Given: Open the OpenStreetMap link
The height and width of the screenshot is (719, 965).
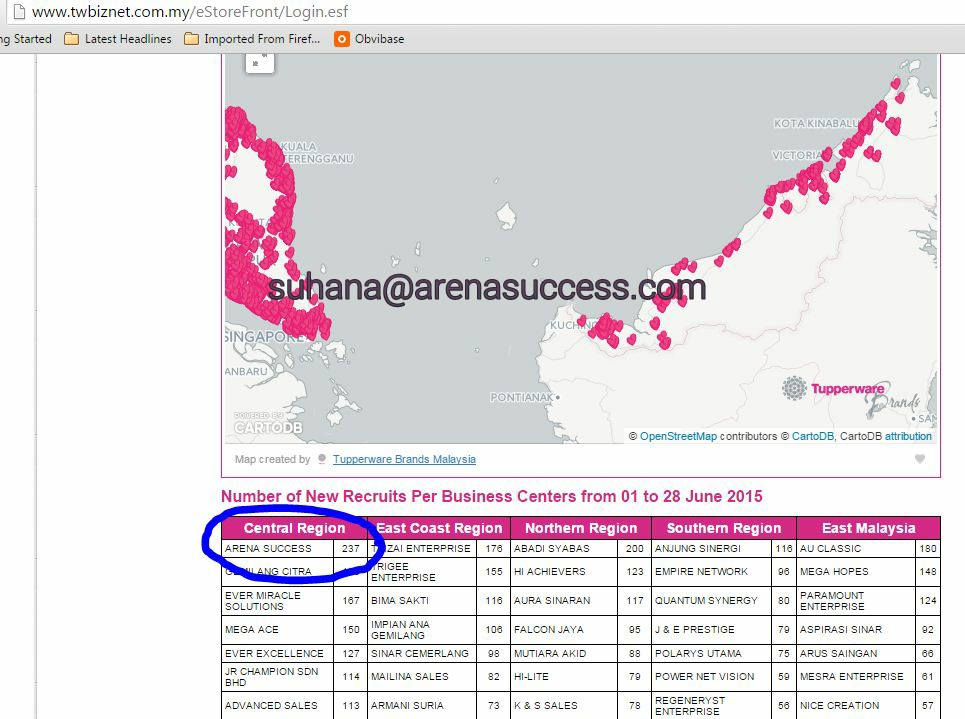Looking at the screenshot, I should coord(678,436).
